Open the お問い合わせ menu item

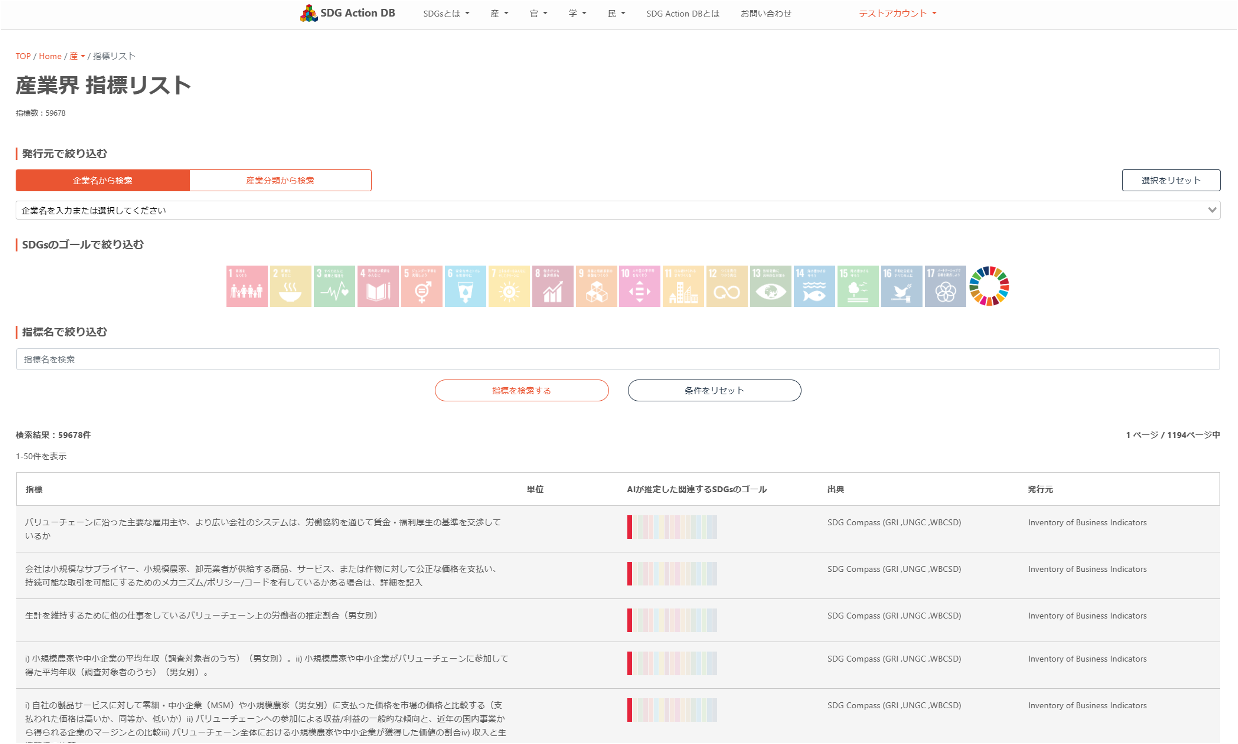pyautogui.click(x=766, y=14)
